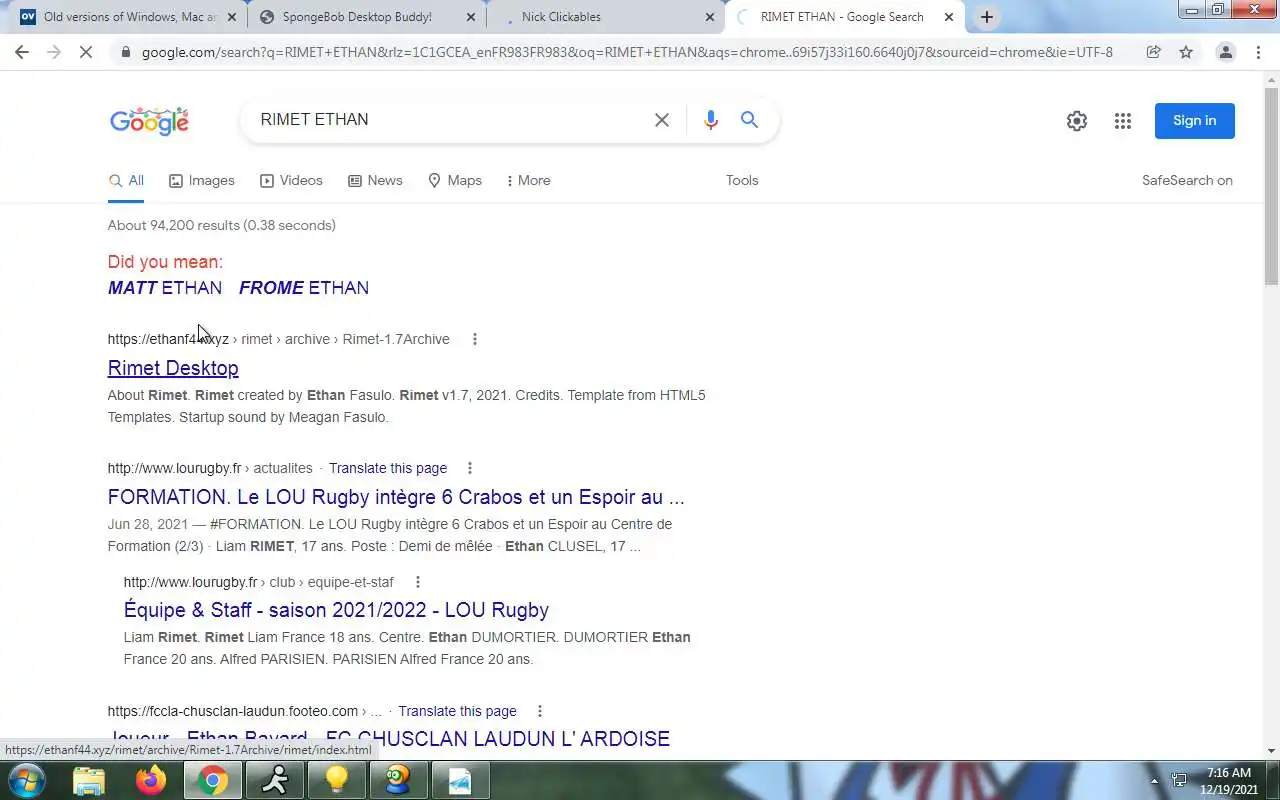Open File Explorer from the taskbar
Screen dimensions: 1280x800
(89, 780)
